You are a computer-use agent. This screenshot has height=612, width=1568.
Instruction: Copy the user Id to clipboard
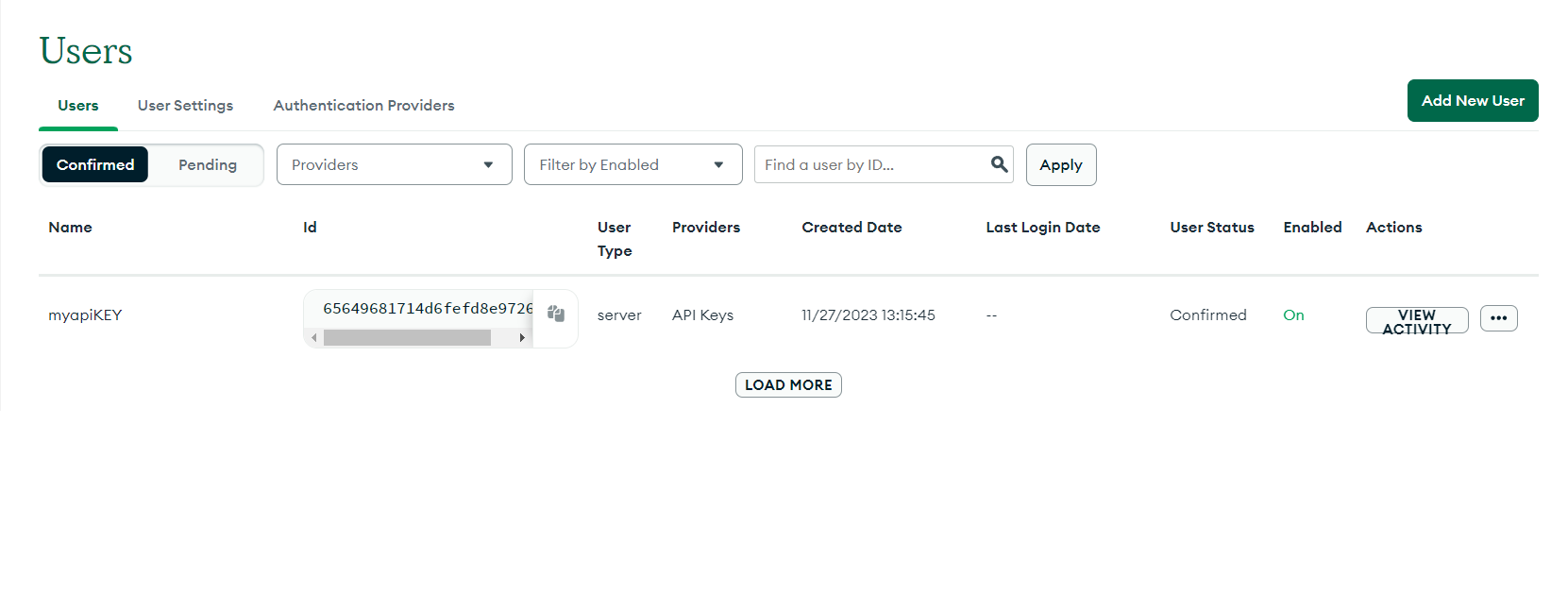click(556, 314)
